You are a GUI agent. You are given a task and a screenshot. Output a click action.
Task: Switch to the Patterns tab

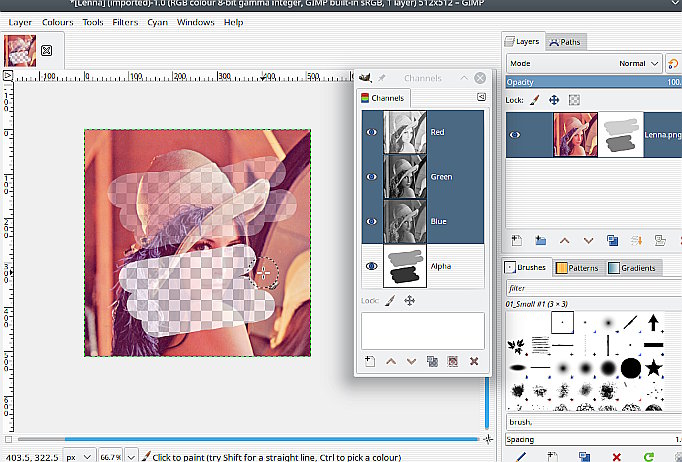tap(576, 268)
